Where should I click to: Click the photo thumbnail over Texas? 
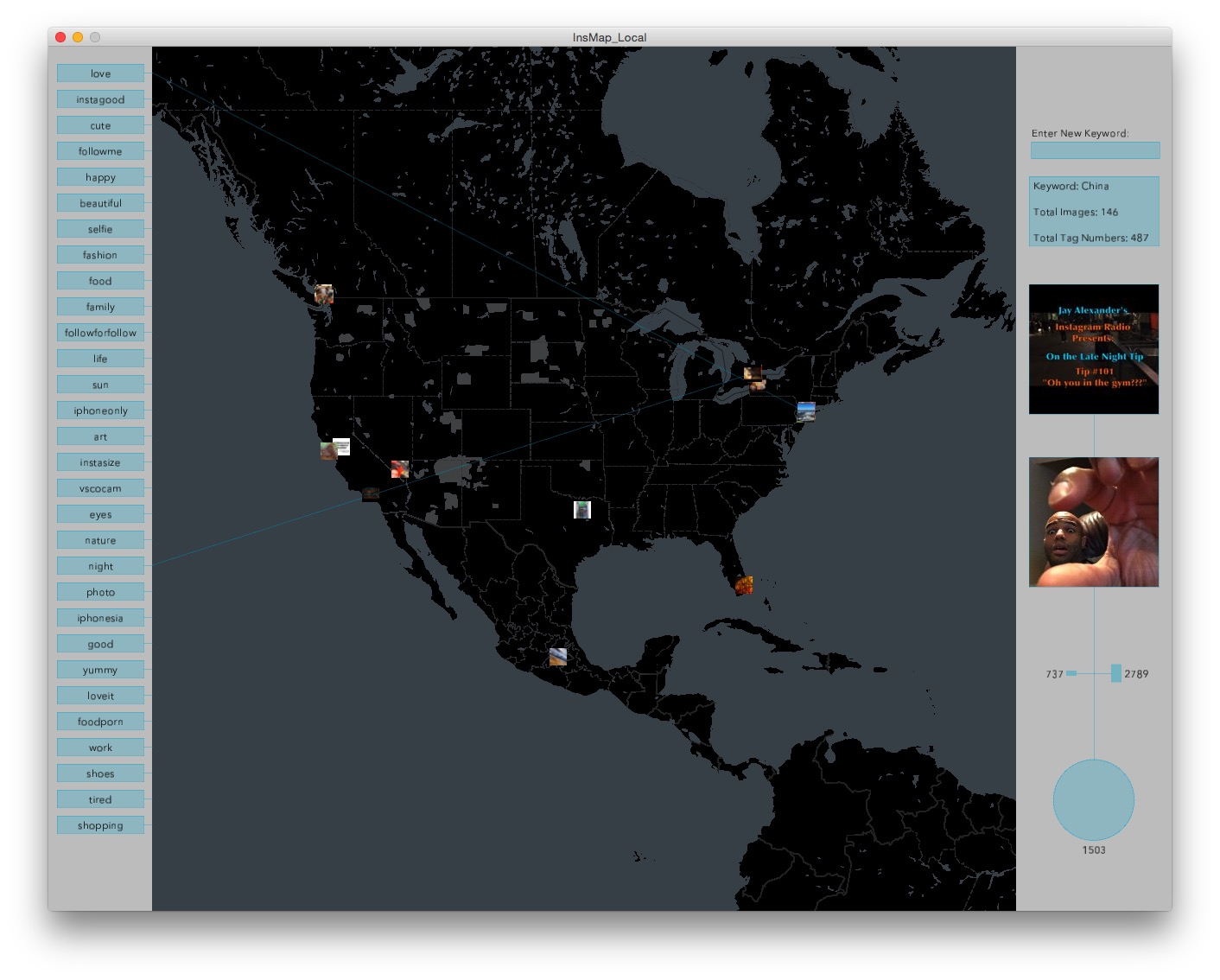click(582, 510)
